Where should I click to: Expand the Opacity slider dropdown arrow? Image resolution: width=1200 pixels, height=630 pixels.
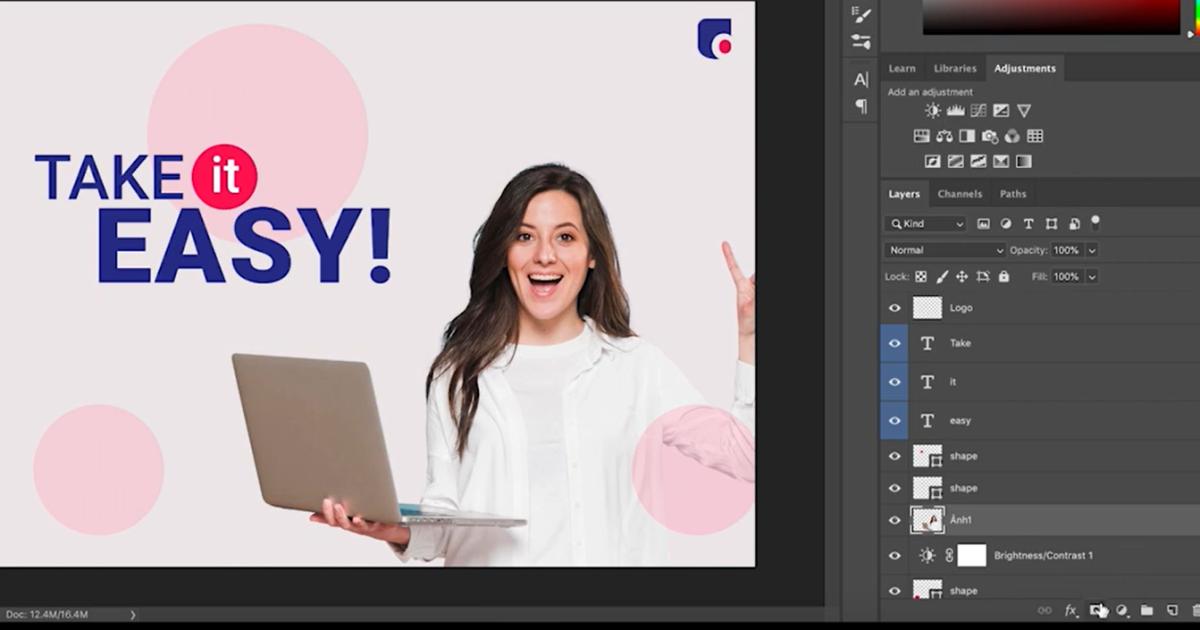pos(1092,250)
